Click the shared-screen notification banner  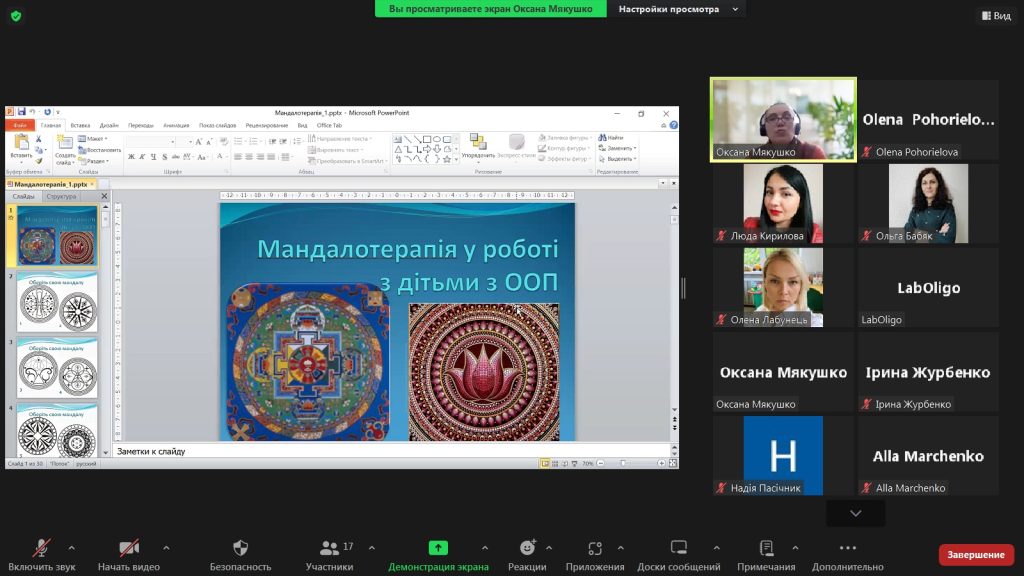491,9
